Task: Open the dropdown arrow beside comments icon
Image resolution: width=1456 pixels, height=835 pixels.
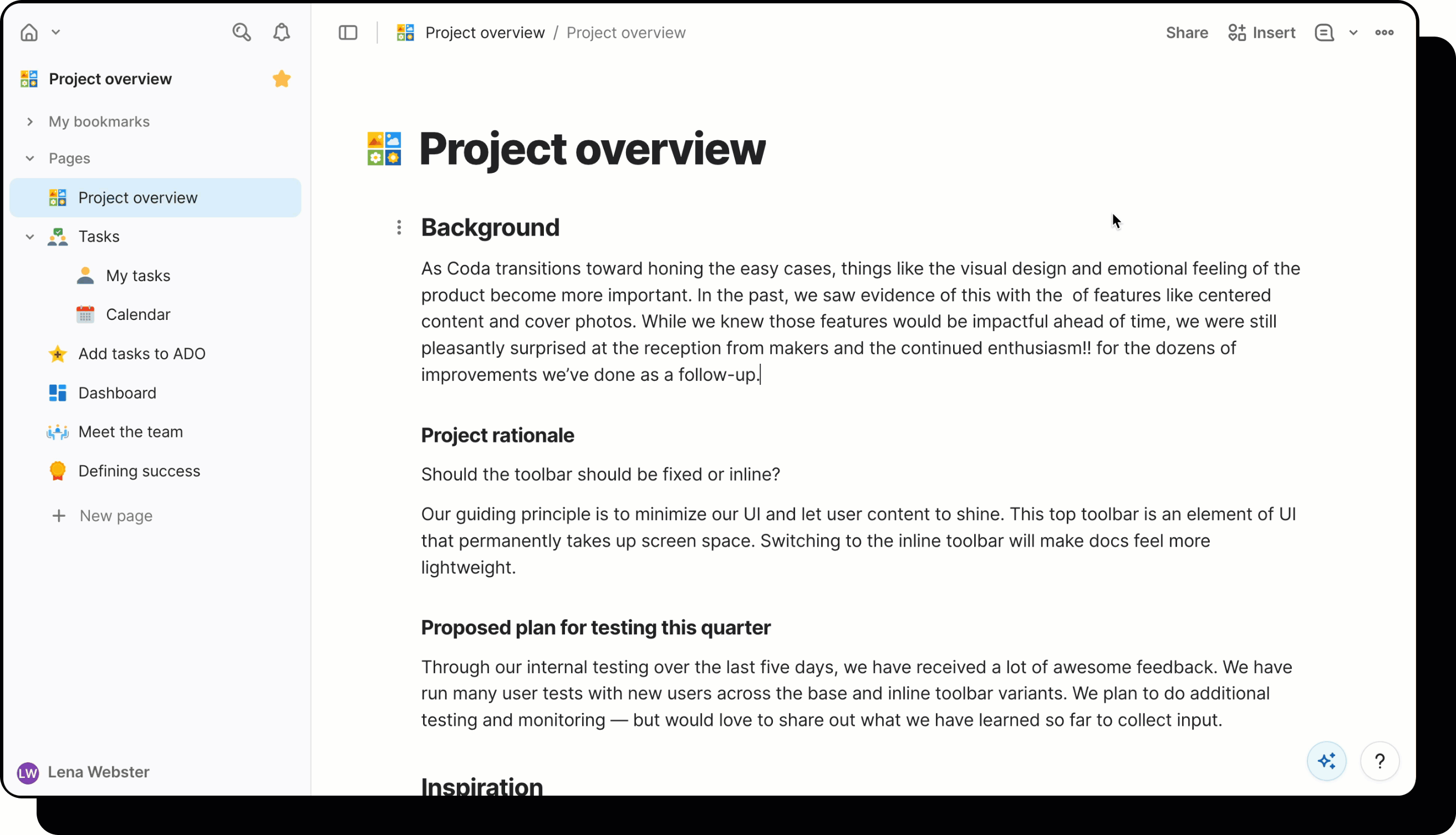Action: (1353, 33)
